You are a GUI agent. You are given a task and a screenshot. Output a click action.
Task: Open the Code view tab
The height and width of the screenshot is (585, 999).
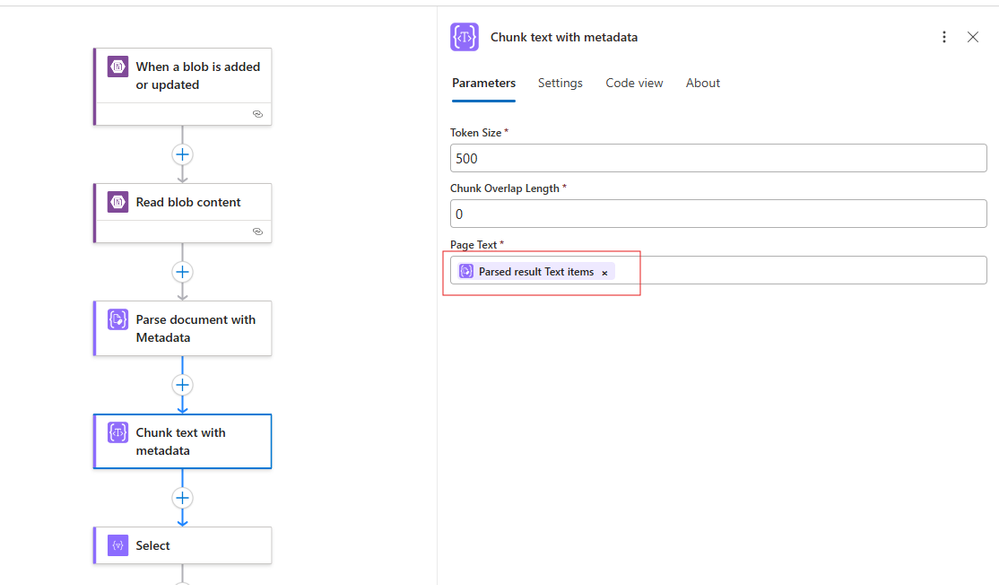pyautogui.click(x=634, y=83)
